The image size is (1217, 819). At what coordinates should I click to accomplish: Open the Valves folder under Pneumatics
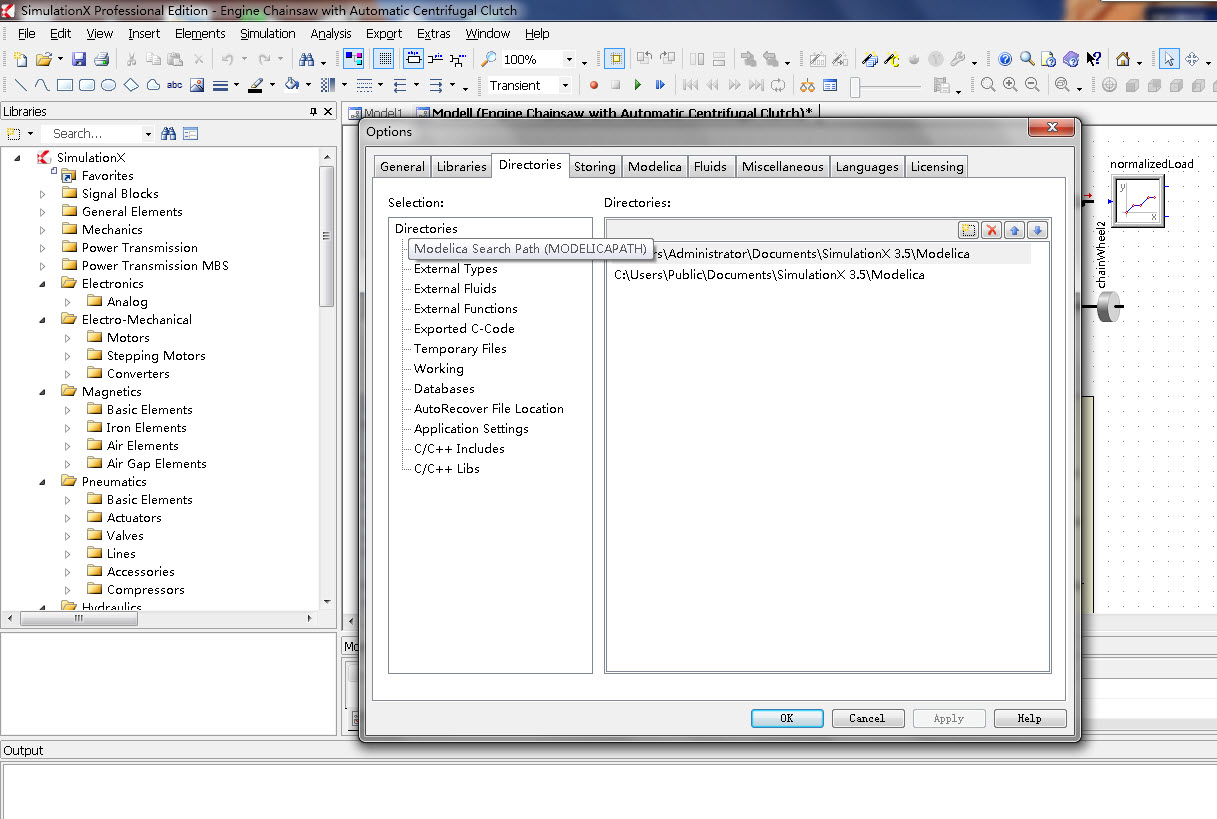coord(125,536)
